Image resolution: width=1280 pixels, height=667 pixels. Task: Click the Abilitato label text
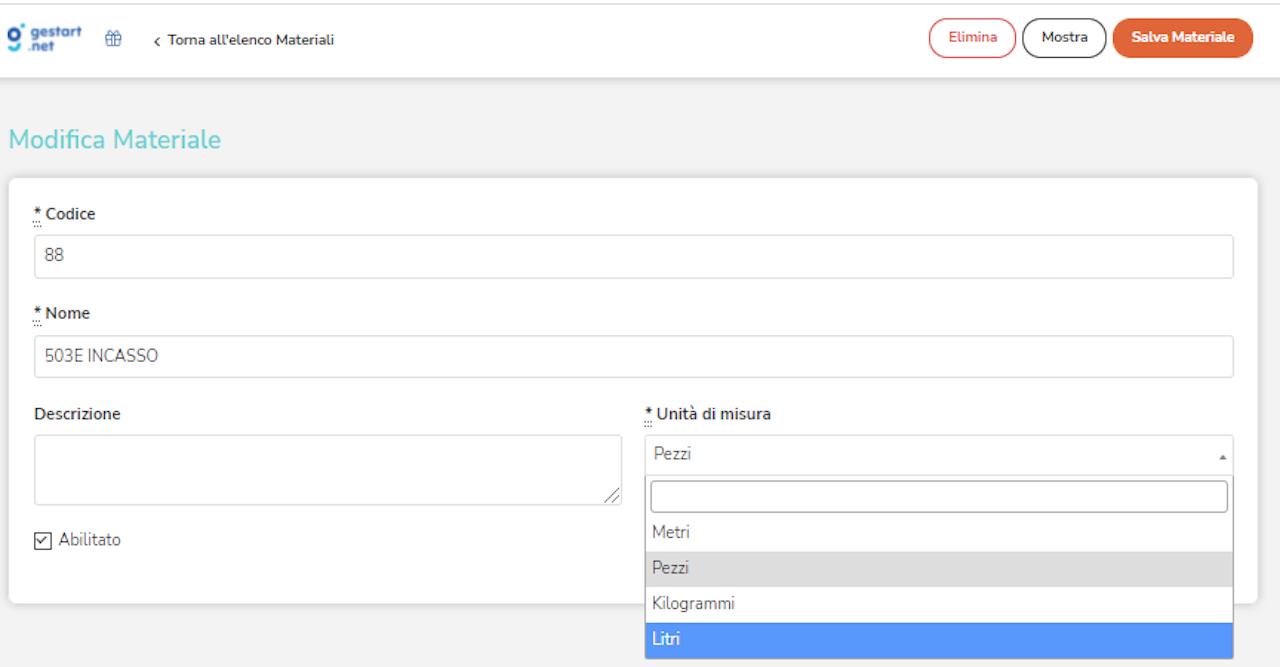[89, 540]
